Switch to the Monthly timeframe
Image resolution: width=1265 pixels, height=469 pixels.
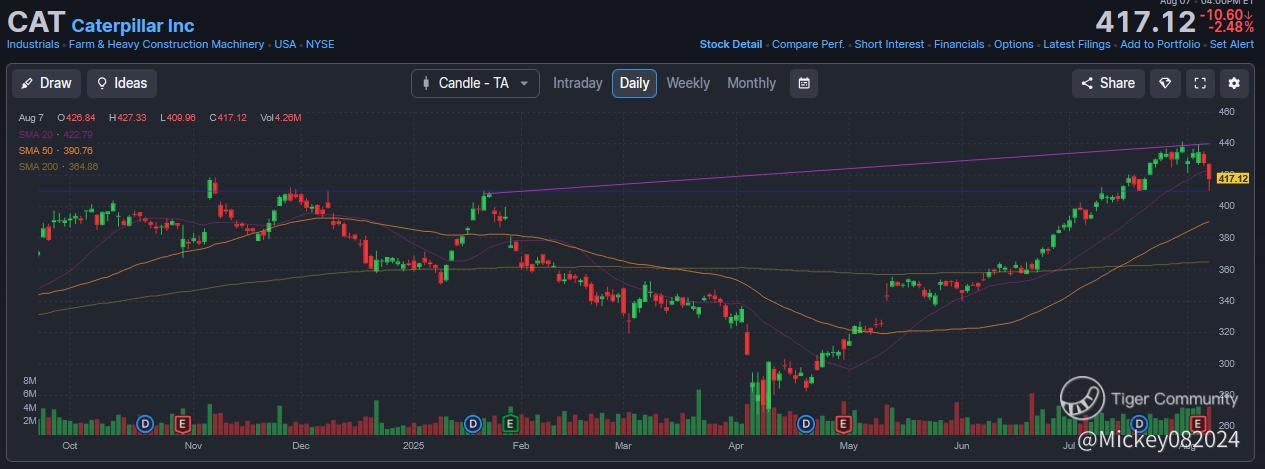[x=751, y=83]
